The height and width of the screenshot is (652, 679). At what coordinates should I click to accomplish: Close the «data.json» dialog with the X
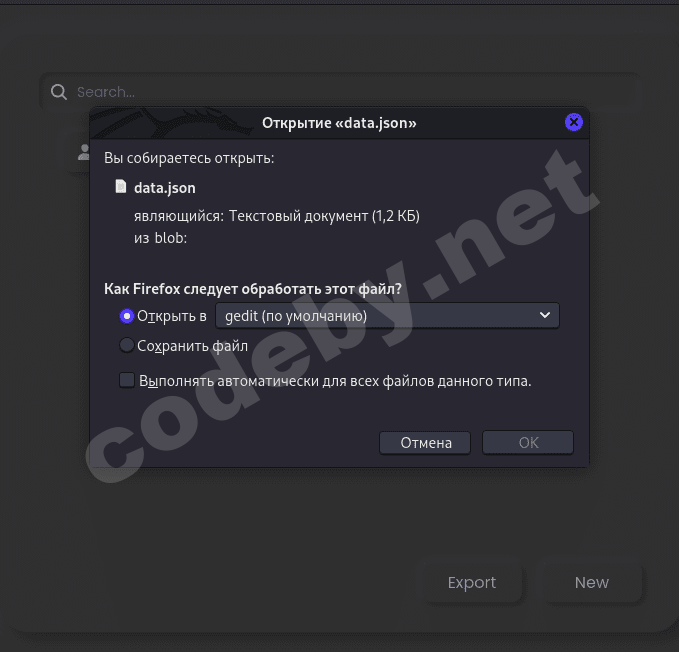coord(573,123)
